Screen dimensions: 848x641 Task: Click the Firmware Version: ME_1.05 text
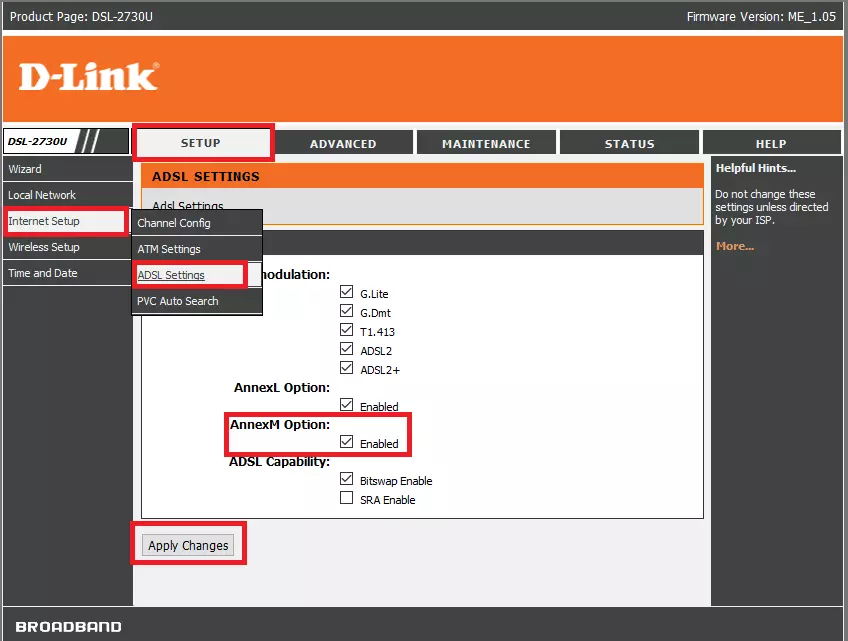tap(761, 17)
